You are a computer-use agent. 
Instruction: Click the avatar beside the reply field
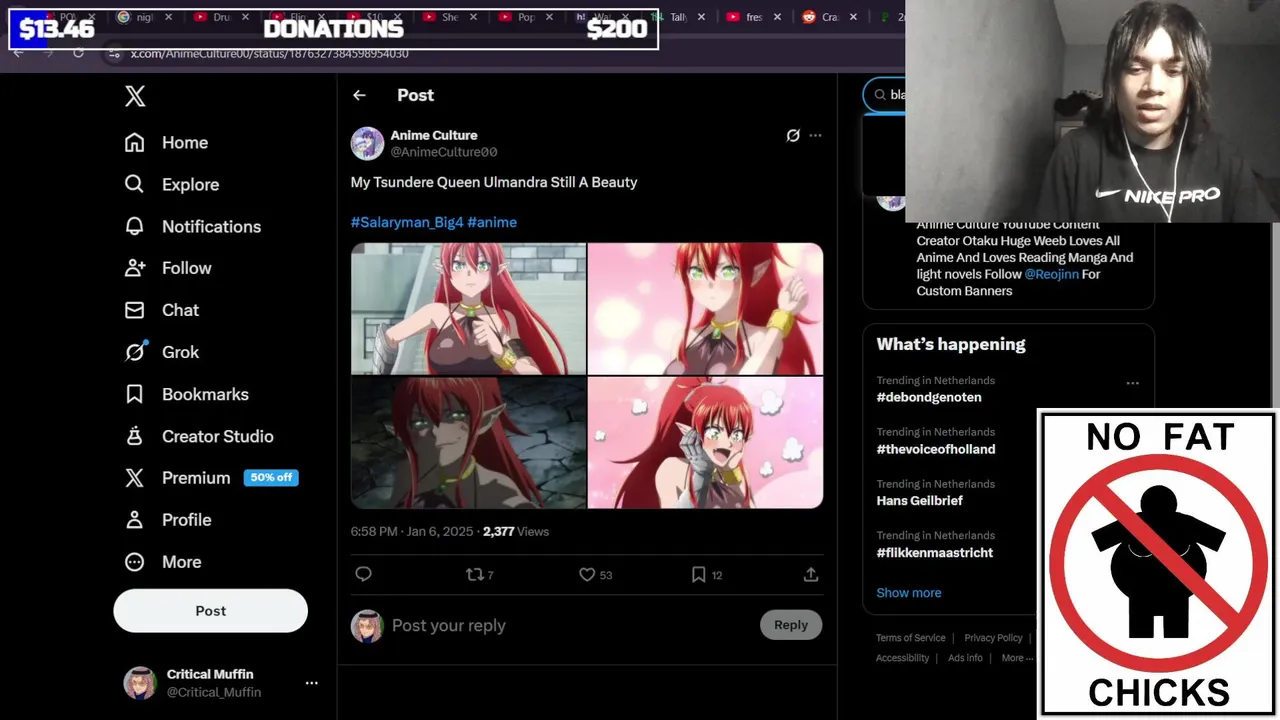coord(367,625)
